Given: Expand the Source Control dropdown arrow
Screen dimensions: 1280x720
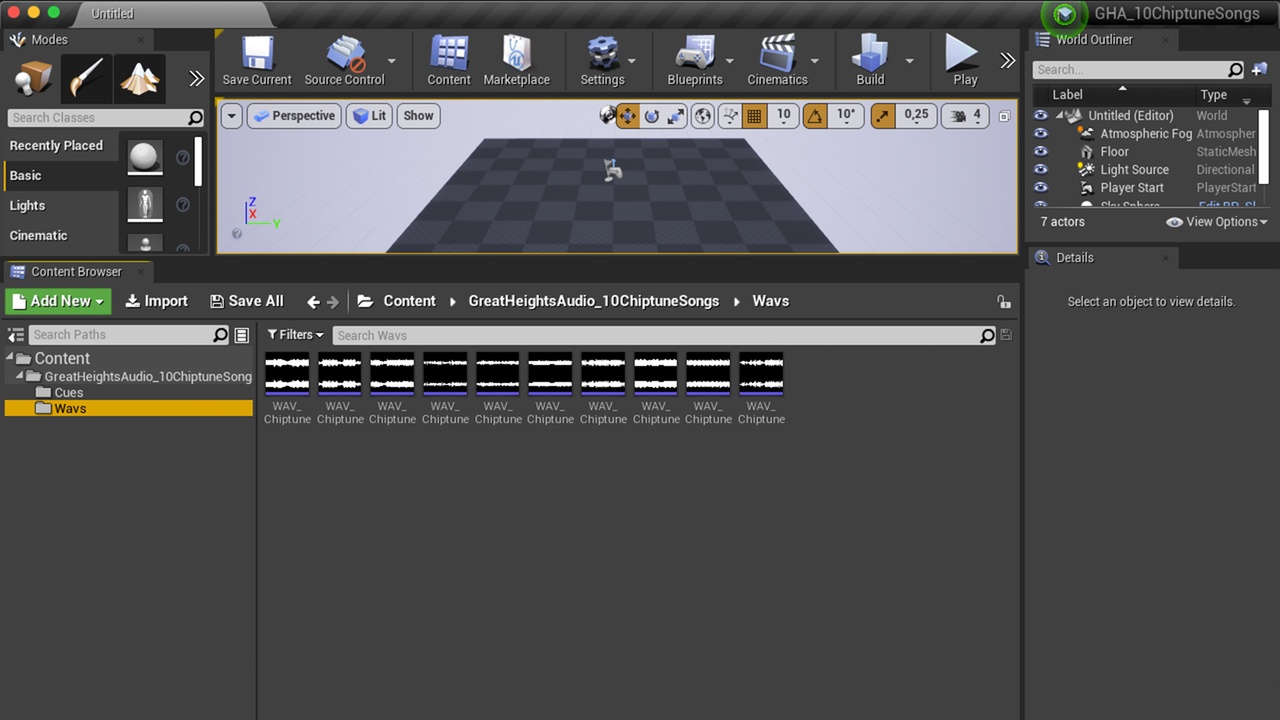Looking at the screenshot, I should pyautogui.click(x=391, y=61).
